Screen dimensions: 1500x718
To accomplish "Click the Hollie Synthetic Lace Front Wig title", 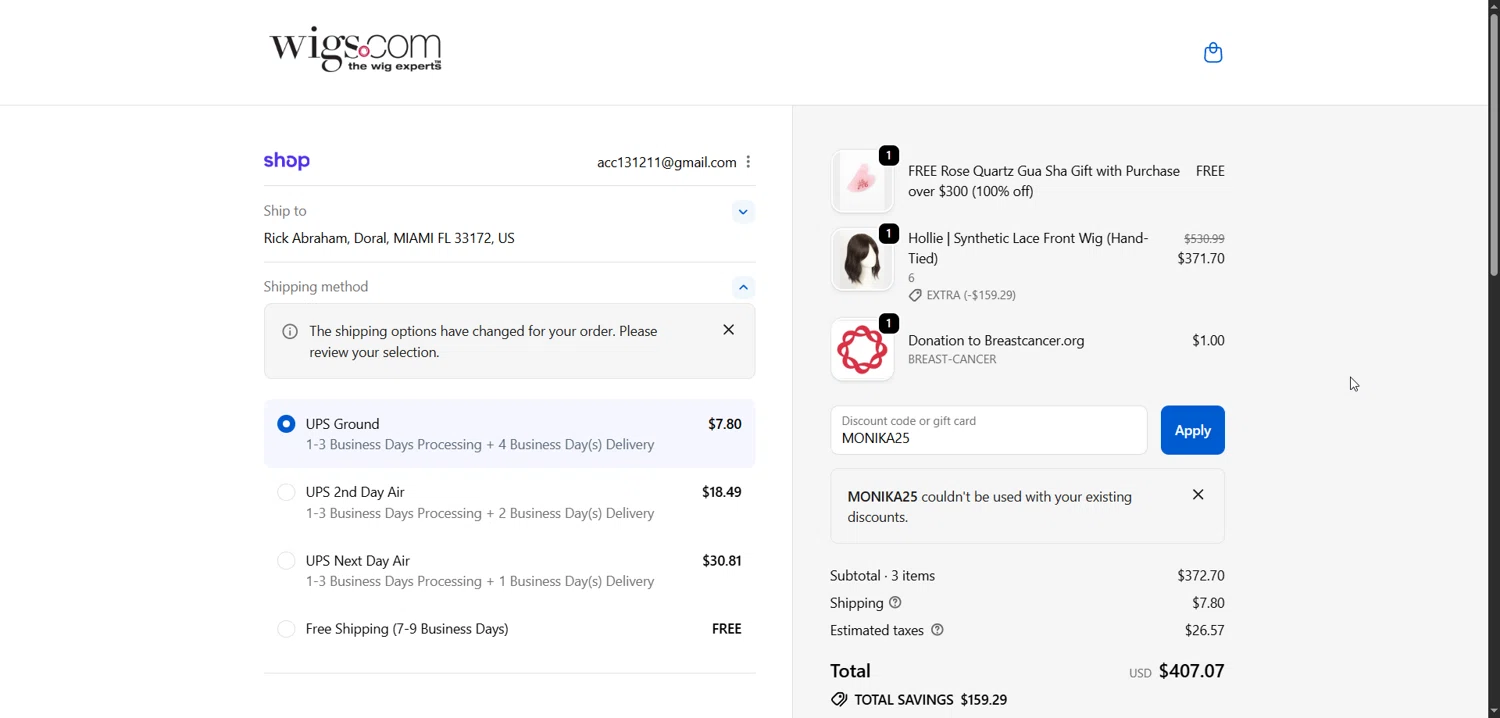I will pos(1028,248).
